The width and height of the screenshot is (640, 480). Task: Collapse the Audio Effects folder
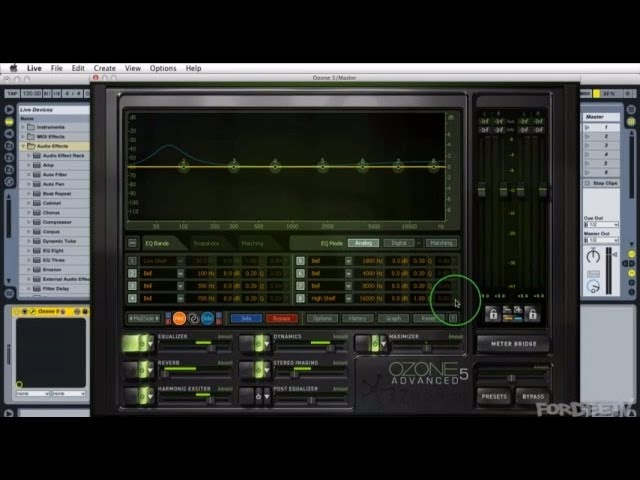tap(23, 146)
